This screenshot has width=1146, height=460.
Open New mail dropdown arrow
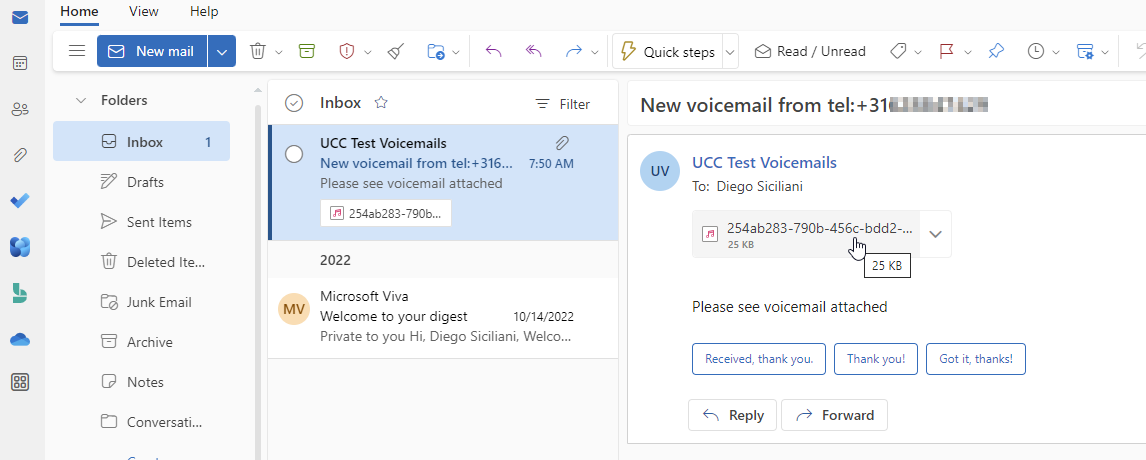[222, 51]
